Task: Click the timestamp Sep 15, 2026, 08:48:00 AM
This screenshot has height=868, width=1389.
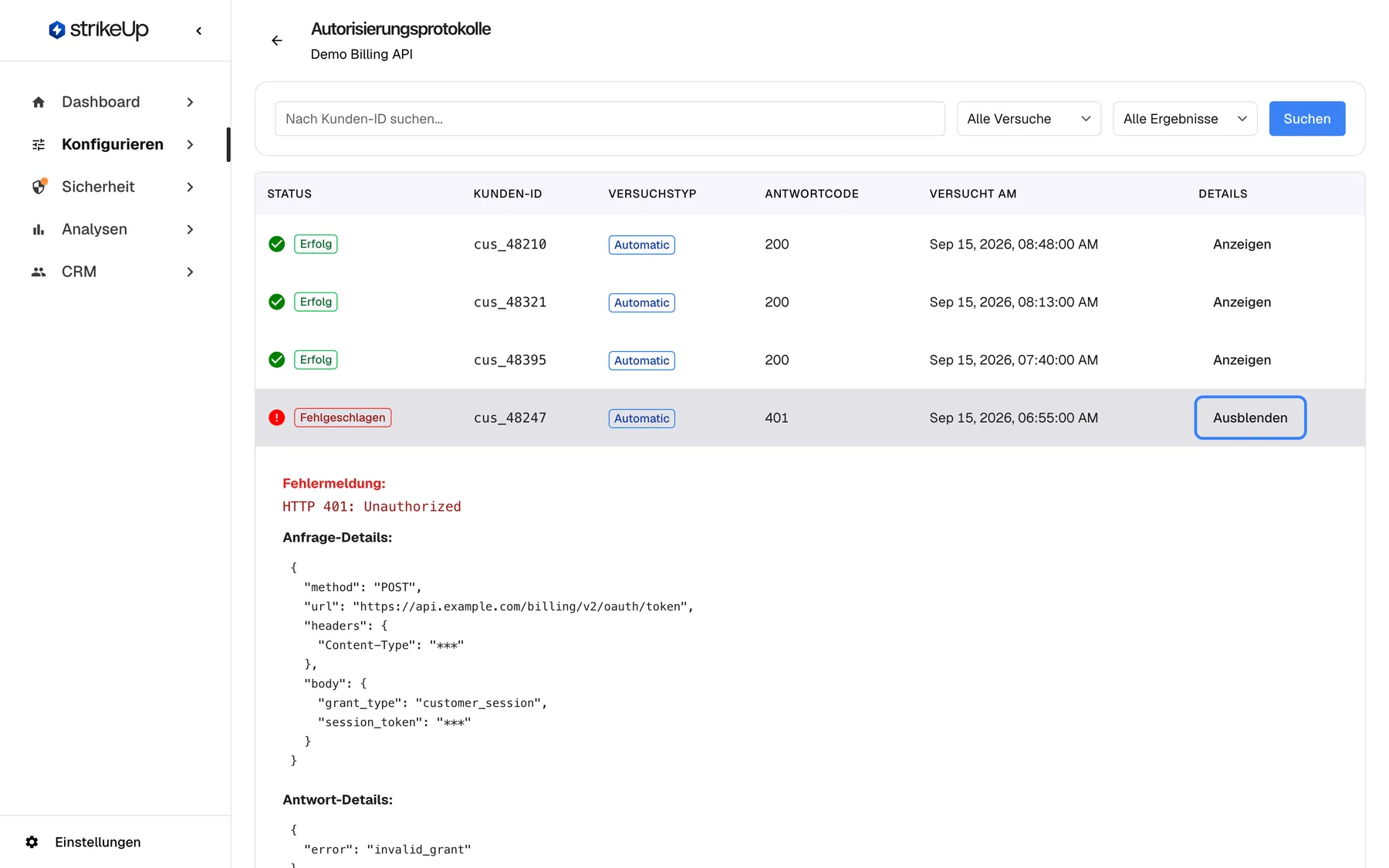Action: click(x=1013, y=245)
